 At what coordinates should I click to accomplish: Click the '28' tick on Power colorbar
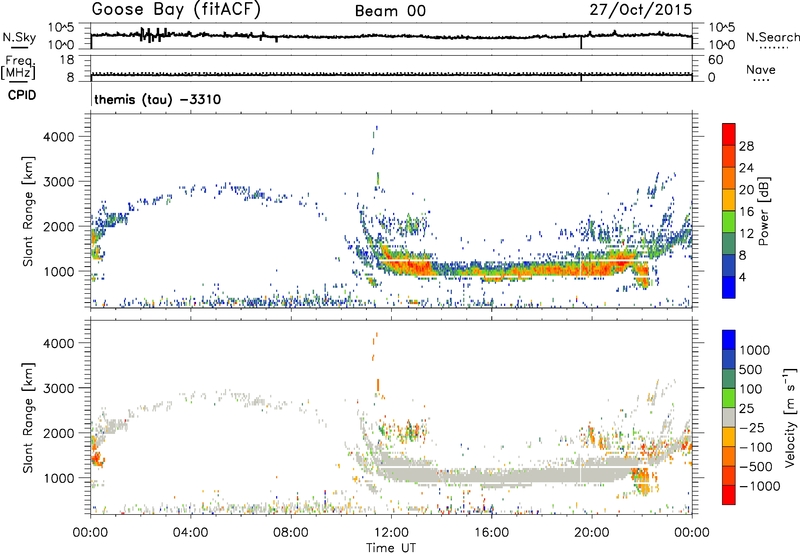[746, 146]
